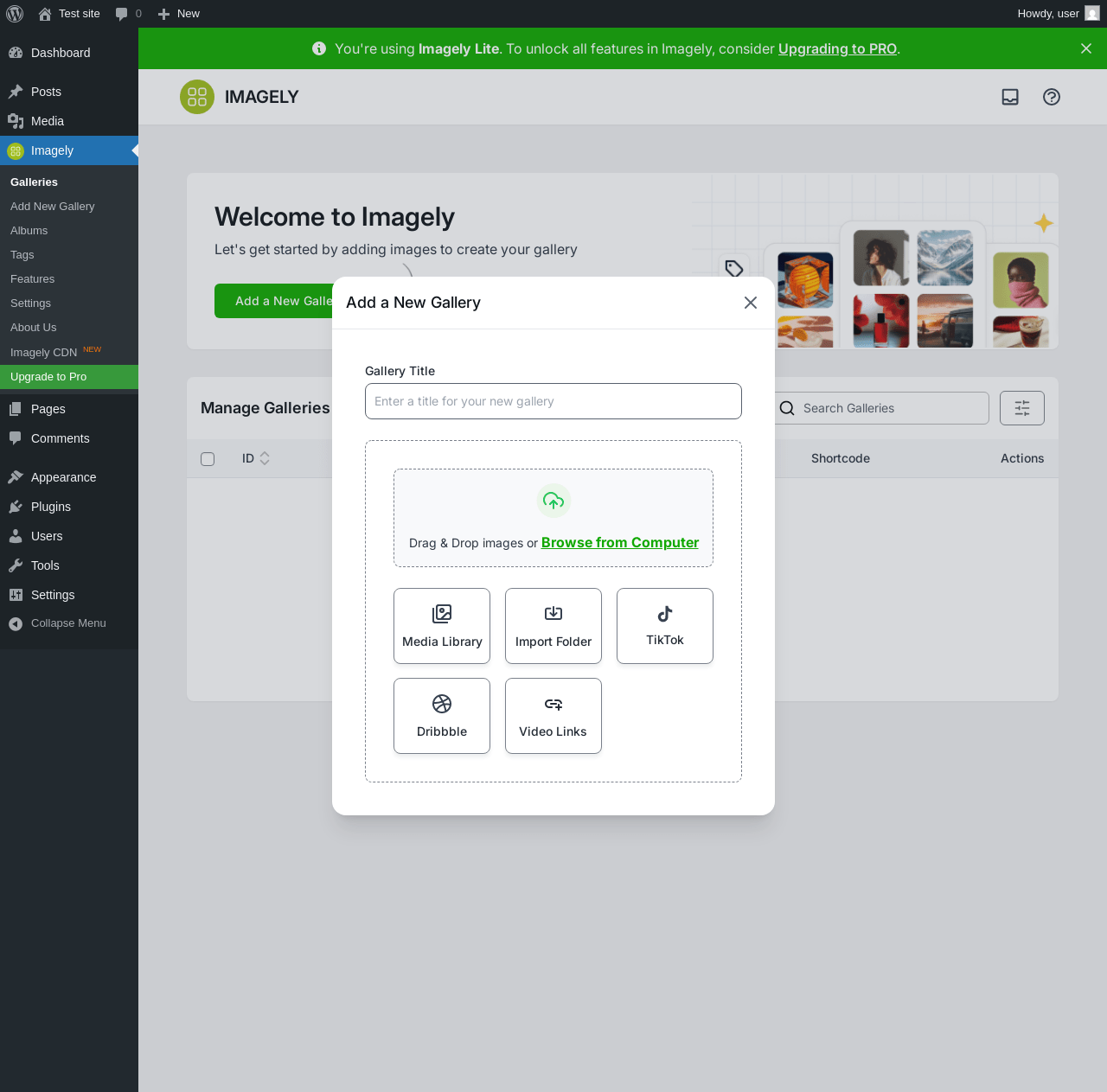Click the Howdy, user account text
The image size is (1107, 1092).
click(x=1048, y=14)
